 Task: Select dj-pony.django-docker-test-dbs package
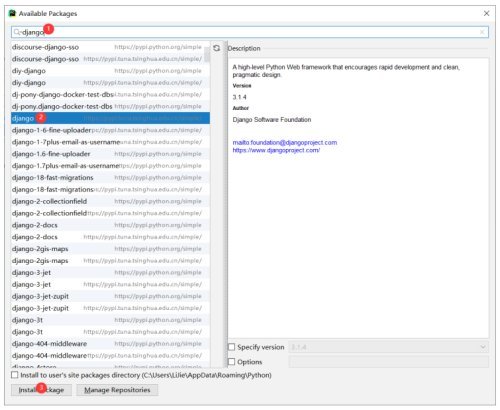110,106
